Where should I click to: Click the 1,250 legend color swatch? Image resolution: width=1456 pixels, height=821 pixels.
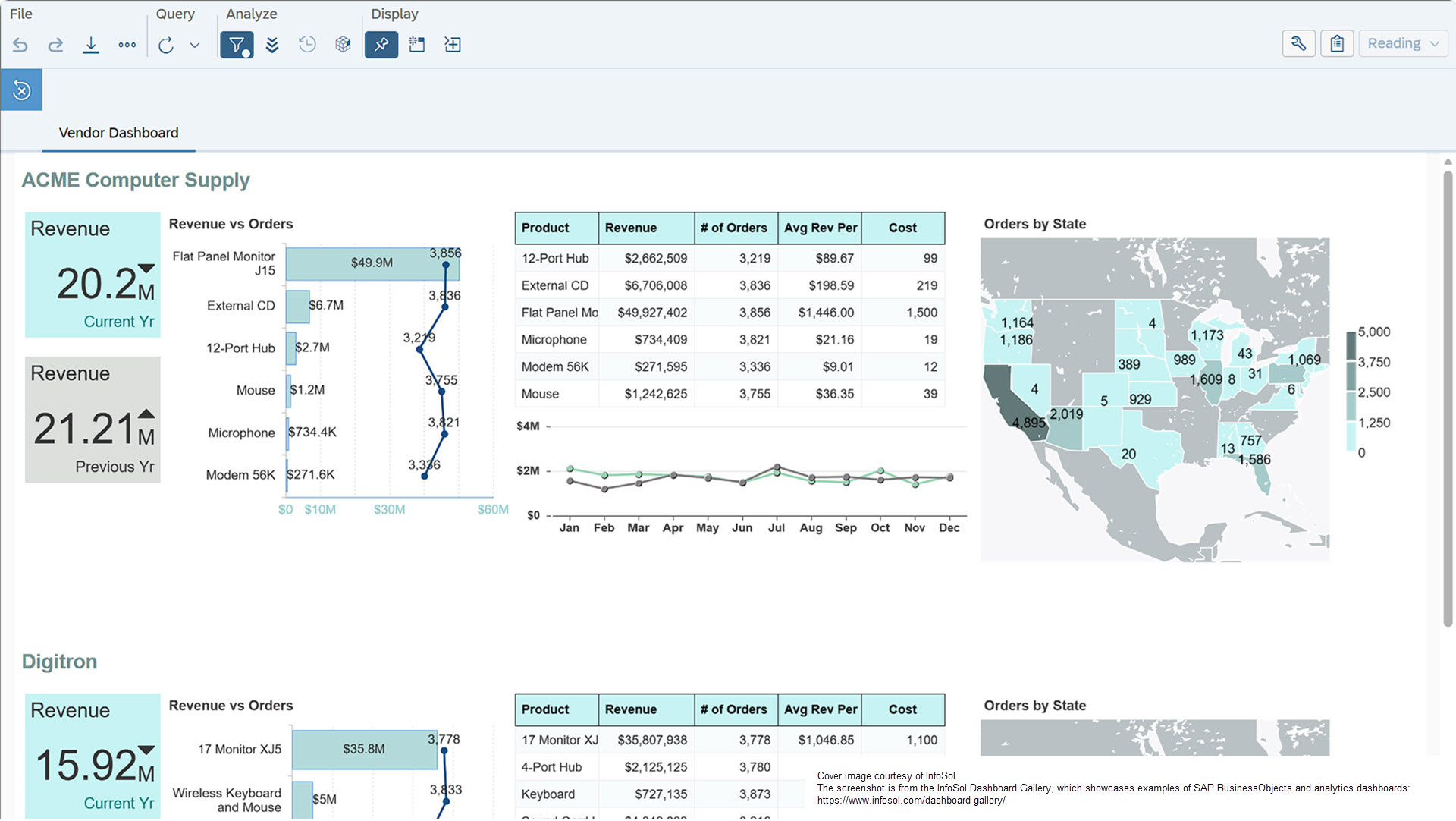click(1351, 437)
